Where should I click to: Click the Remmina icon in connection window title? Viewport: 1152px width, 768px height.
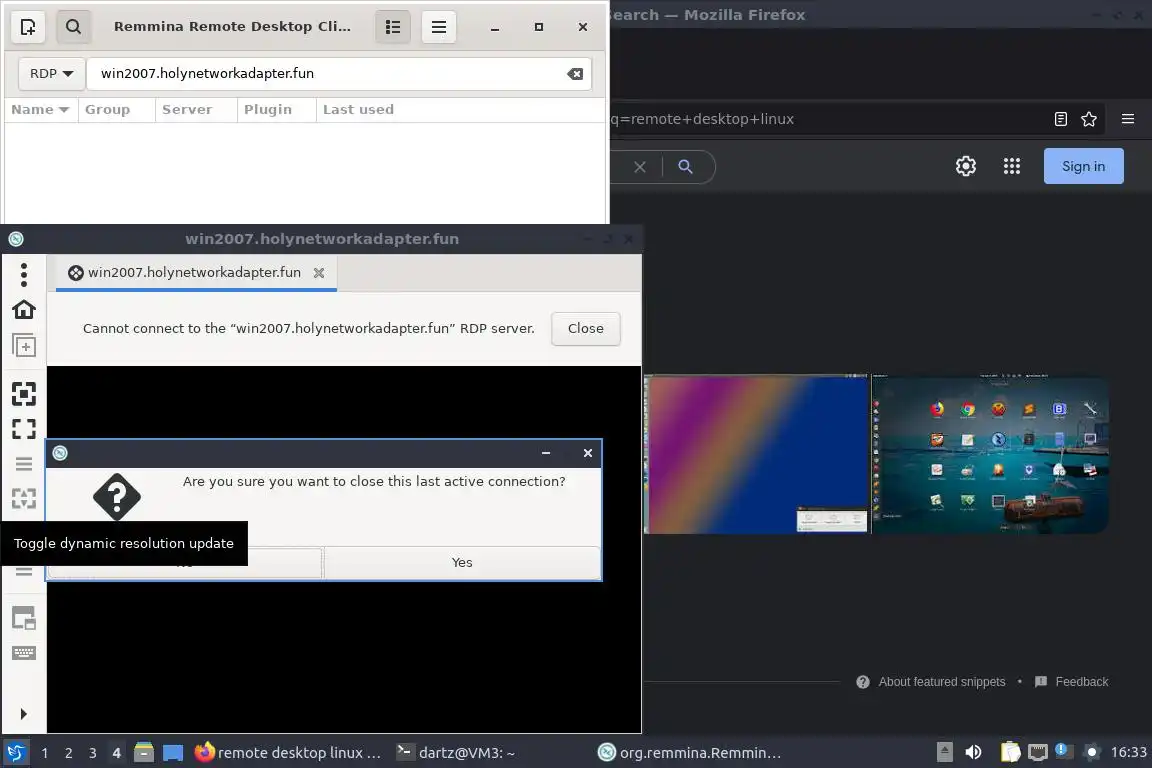point(16,239)
